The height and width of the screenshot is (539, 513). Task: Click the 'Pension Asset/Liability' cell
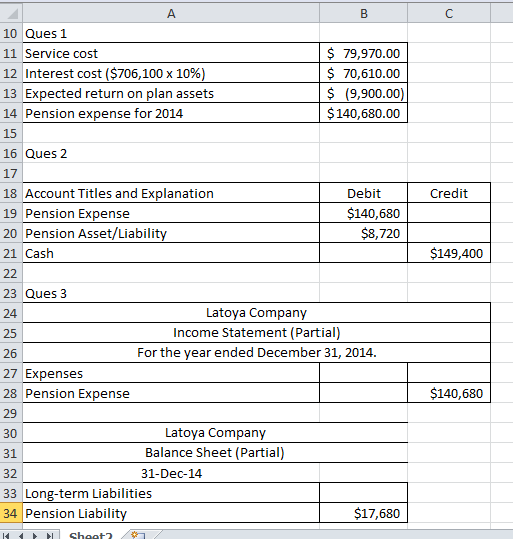click(171, 233)
